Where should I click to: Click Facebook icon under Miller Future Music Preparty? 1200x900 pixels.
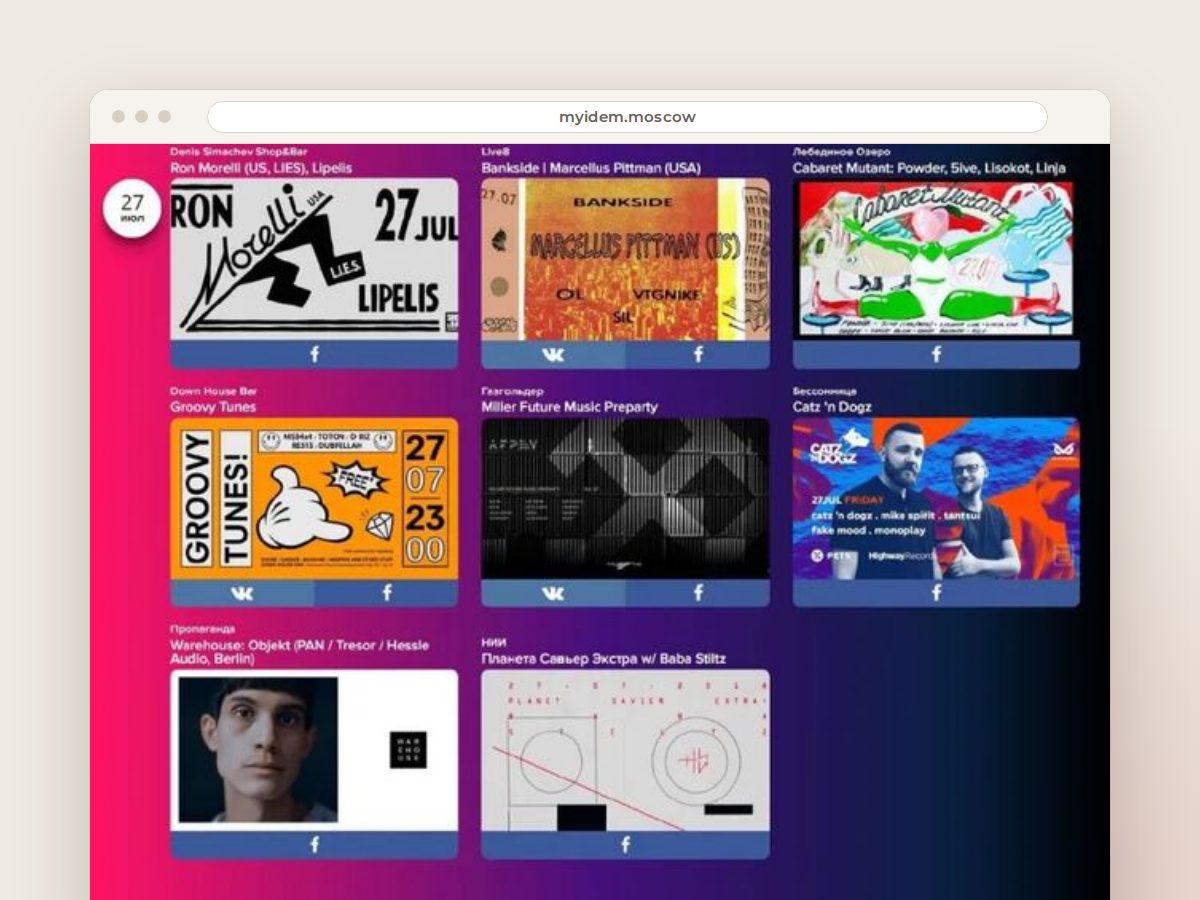pyautogui.click(x=698, y=593)
